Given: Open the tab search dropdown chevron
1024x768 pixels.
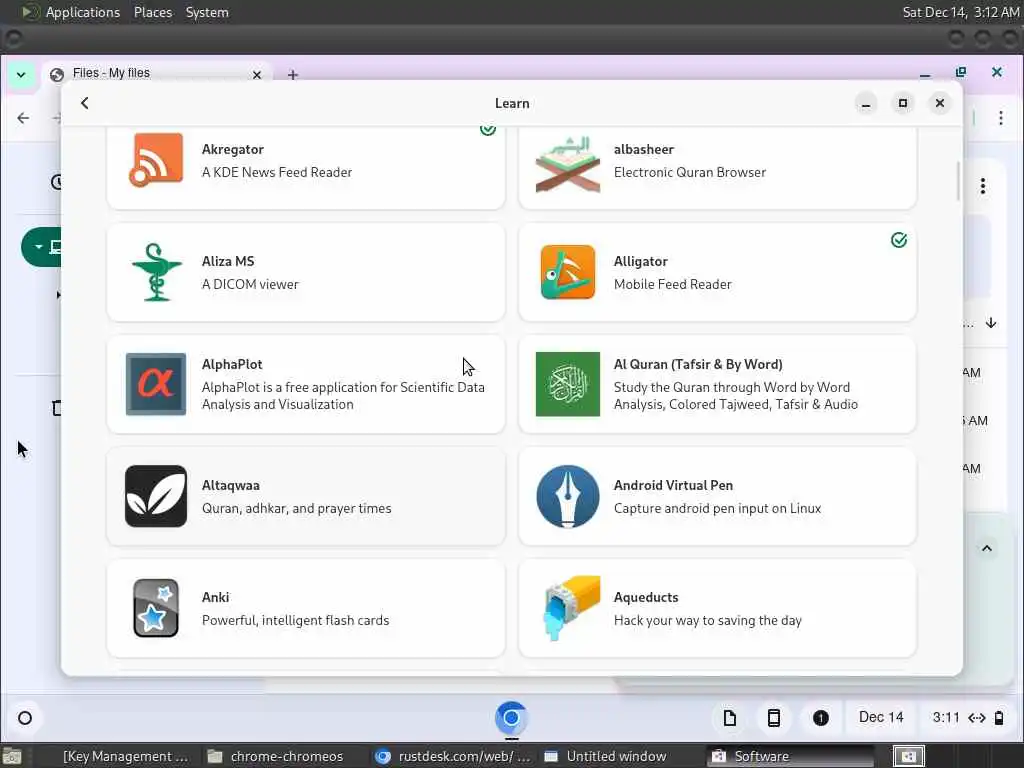Looking at the screenshot, I should [x=21, y=74].
